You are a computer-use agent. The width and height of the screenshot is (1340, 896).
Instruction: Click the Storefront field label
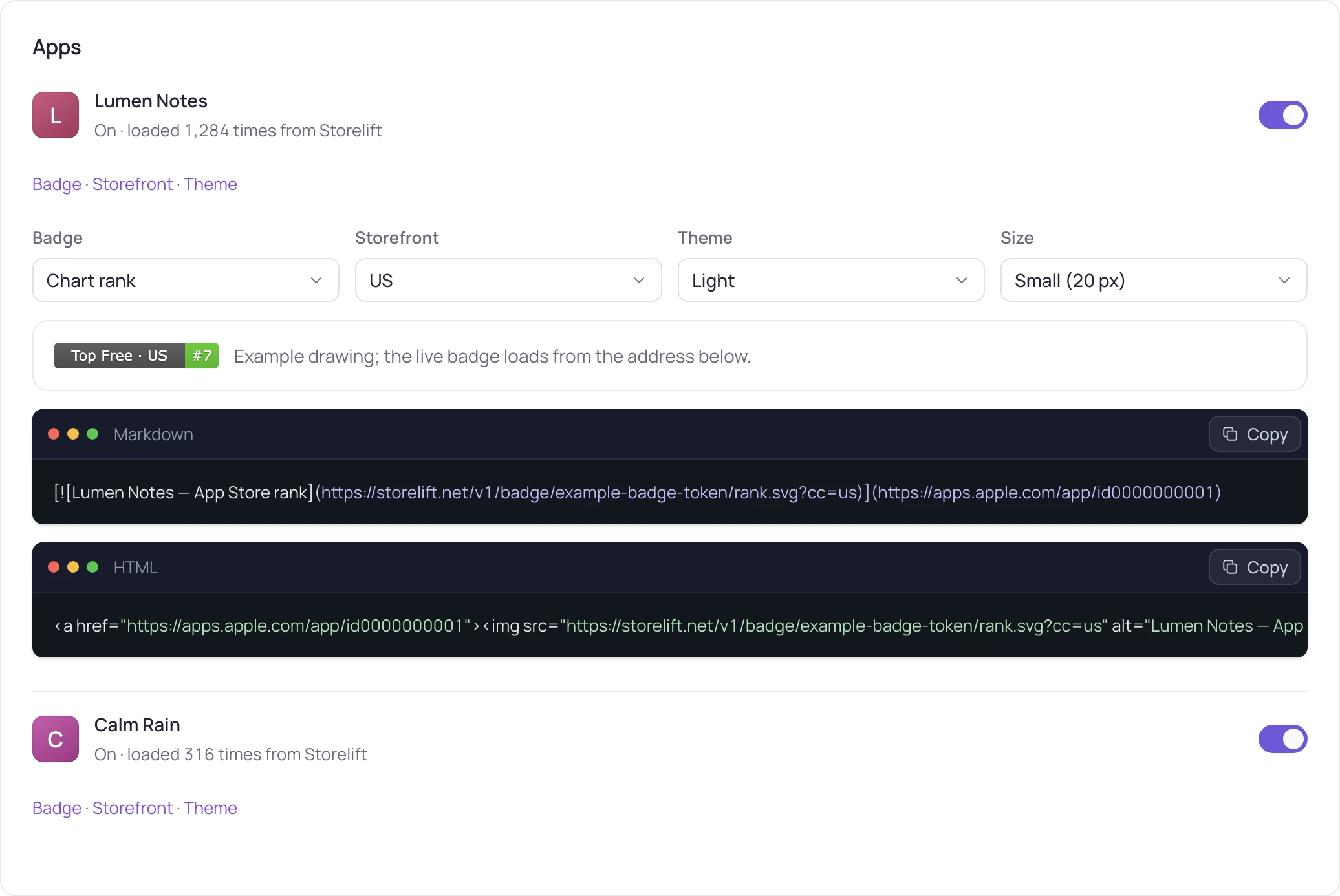tap(397, 238)
